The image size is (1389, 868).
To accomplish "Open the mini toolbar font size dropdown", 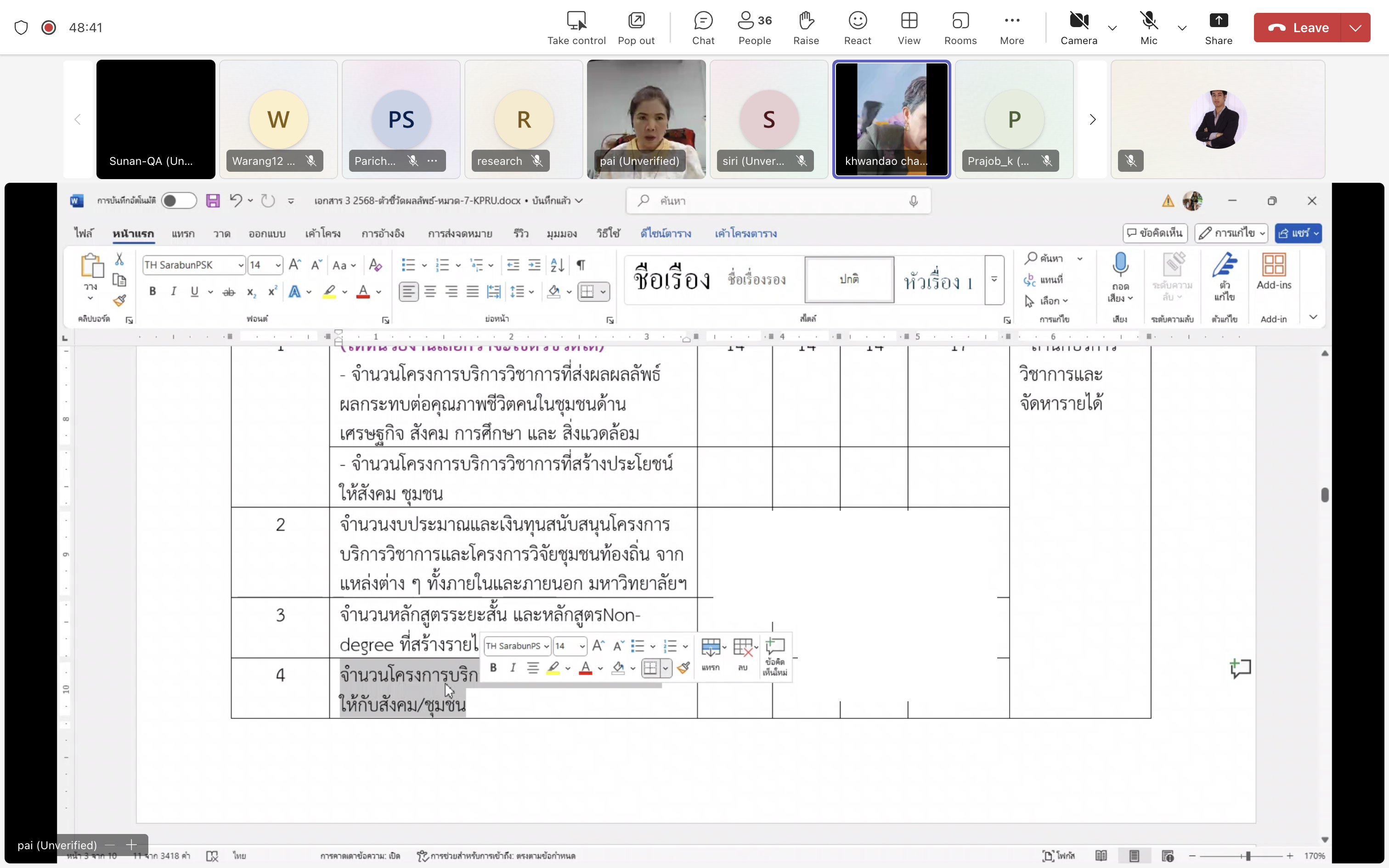I will (582, 647).
